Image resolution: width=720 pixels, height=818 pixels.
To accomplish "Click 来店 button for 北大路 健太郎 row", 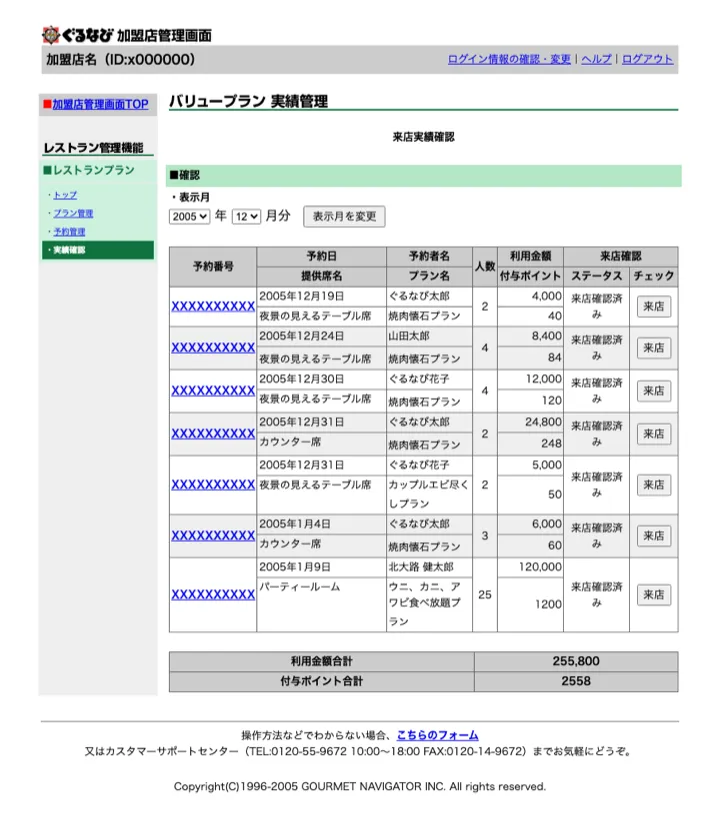I will click(654, 595).
